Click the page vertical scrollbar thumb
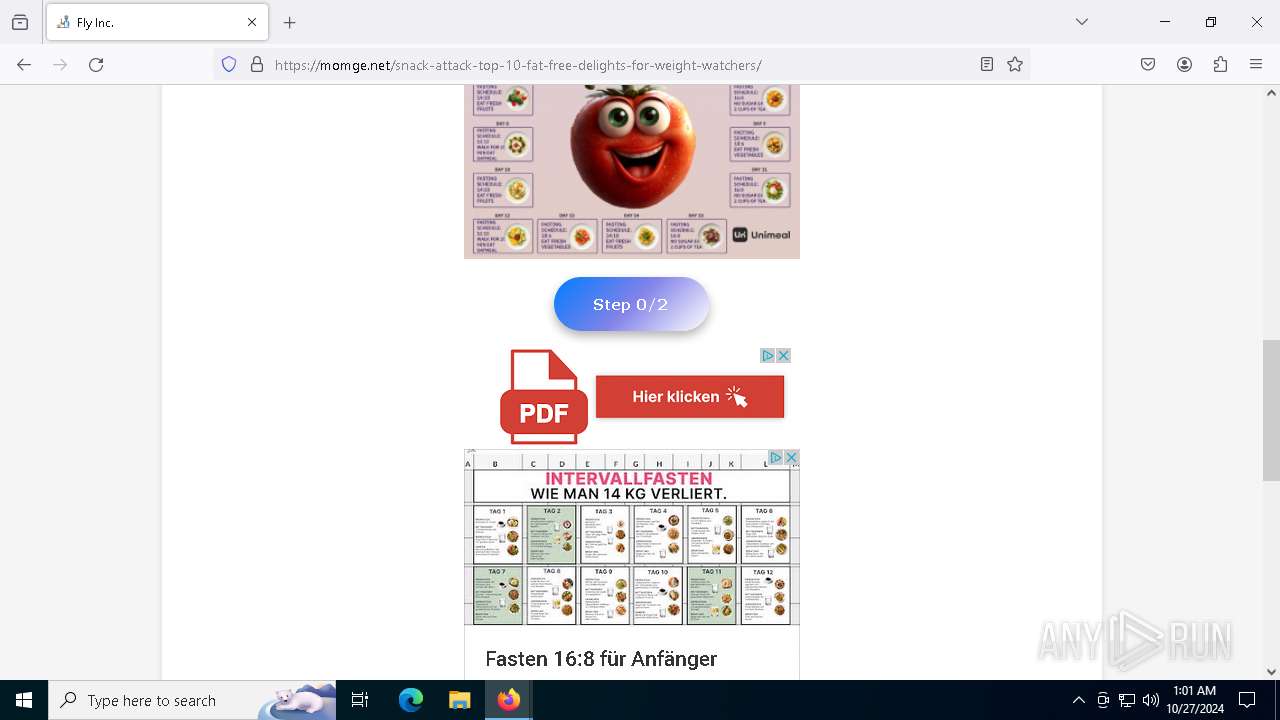Image resolution: width=1280 pixels, height=720 pixels. pyautogui.click(x=1271, y=410)
